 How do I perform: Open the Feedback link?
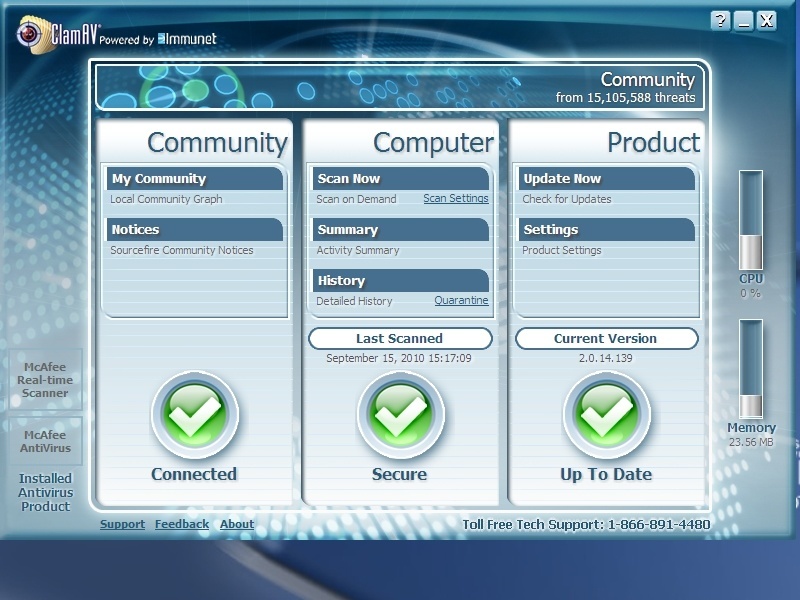182,524
